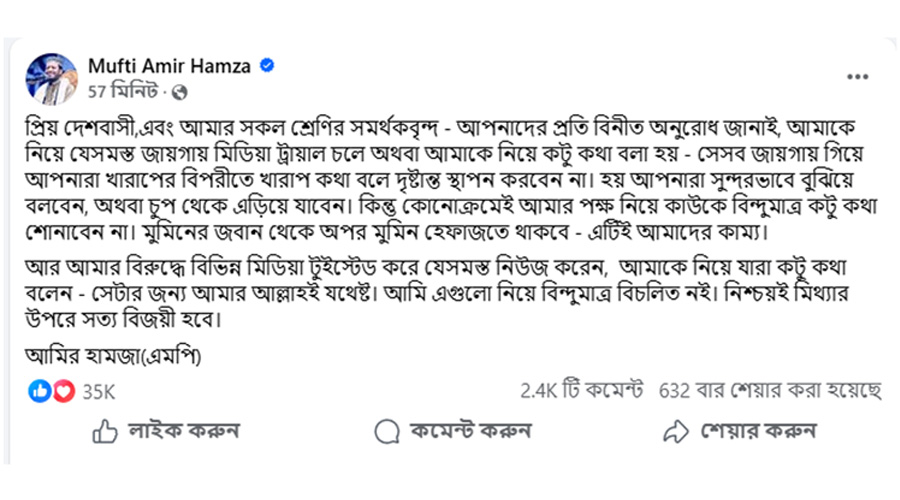Click the blue verified badge
900x500 pixels.
[x=268, y=67]
